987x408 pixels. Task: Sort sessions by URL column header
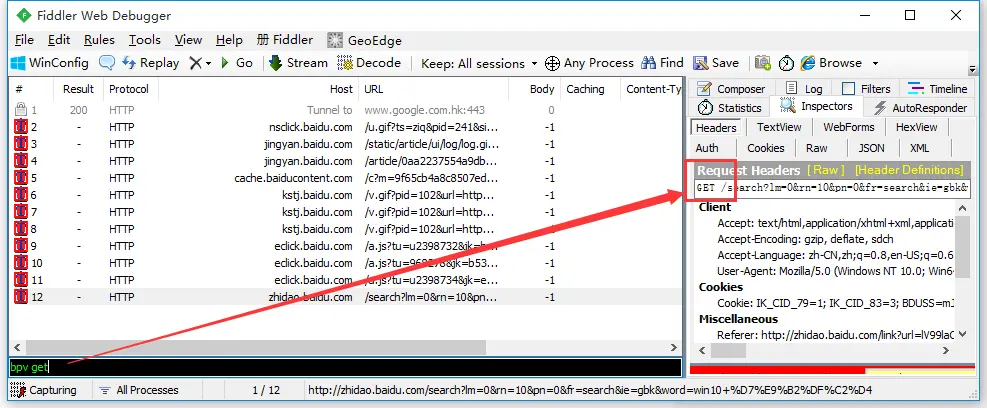(x=433, y=89)
